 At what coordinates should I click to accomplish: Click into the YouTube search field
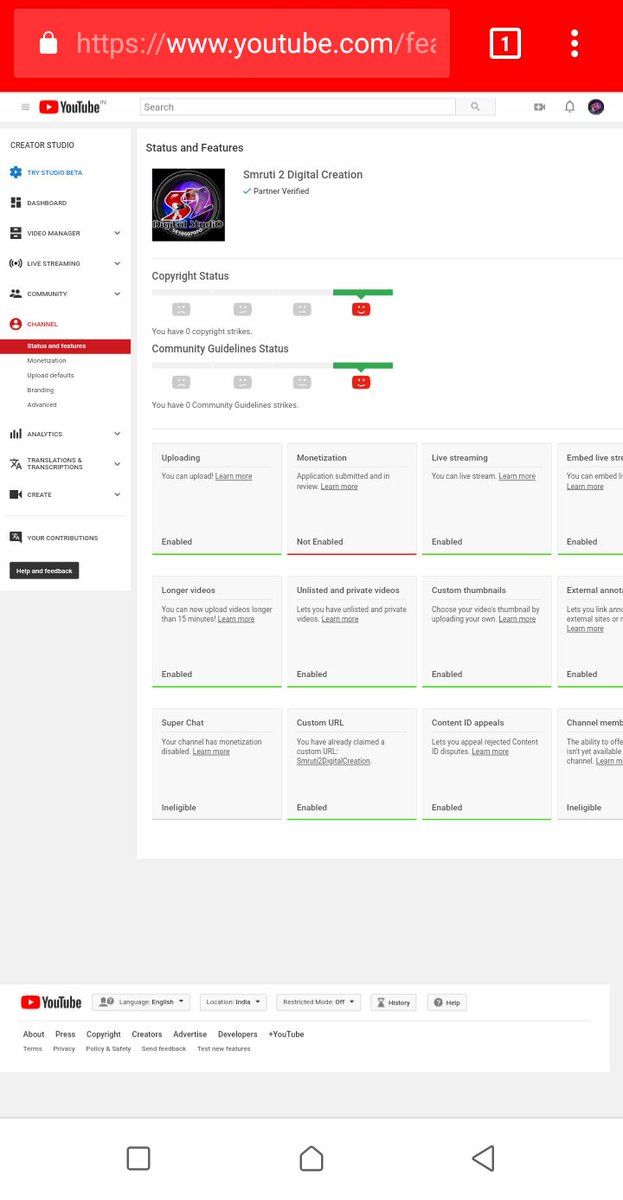click(x=298, y=107)
